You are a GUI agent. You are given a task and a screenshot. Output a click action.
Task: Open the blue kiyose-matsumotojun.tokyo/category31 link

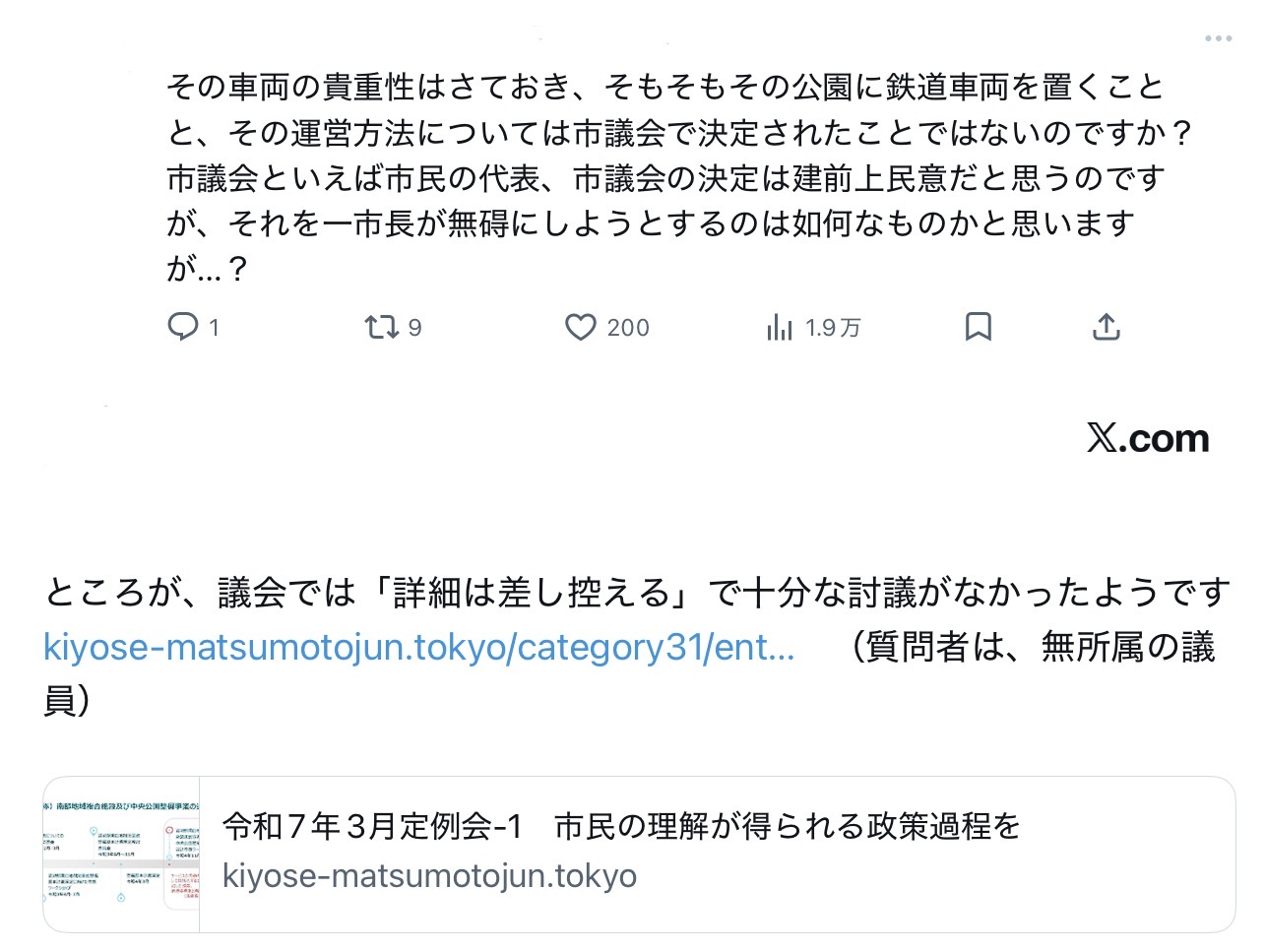(x=418, y=648)
